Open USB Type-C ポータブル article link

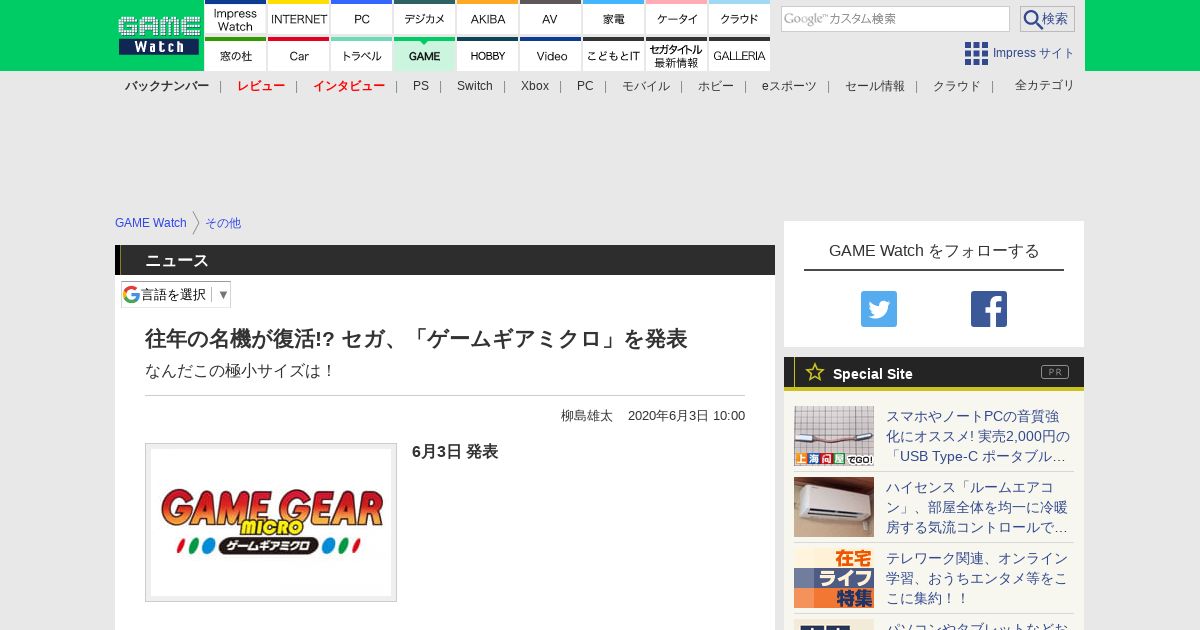tap(978, 436)
